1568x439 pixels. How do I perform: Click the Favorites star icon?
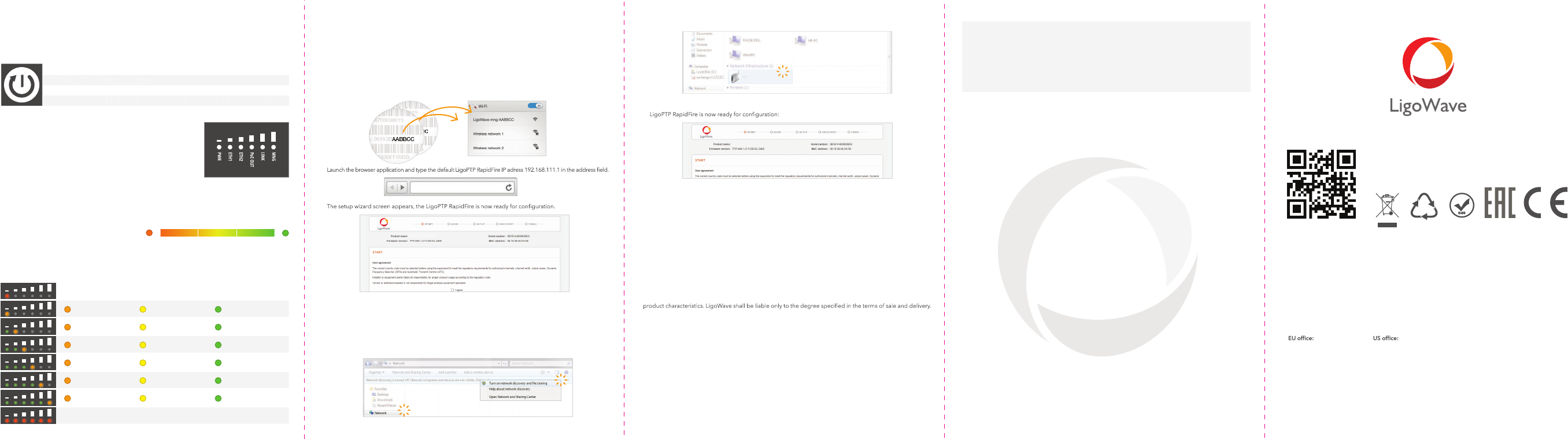[371, 389]
